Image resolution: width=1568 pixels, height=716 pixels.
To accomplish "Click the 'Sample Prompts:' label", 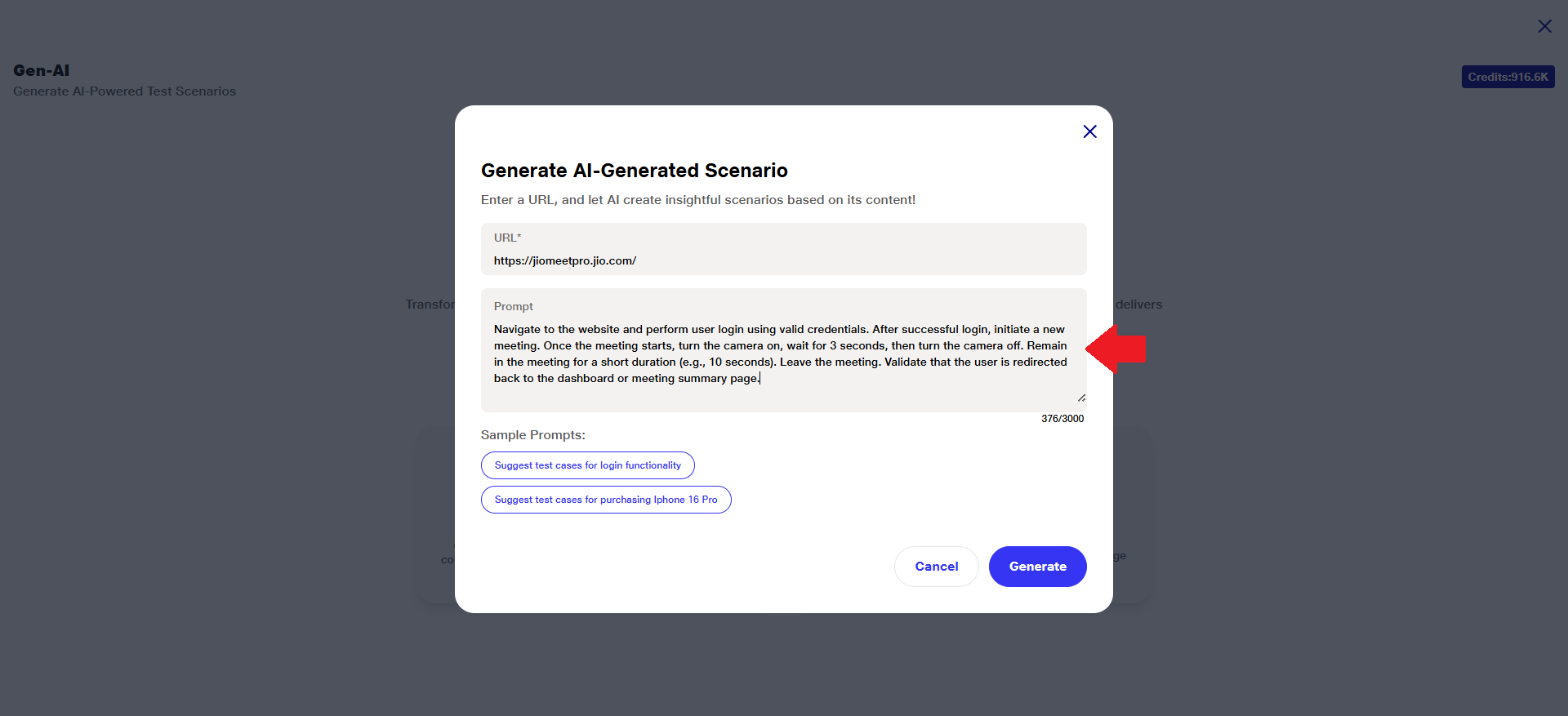I will click(x=532, y=435).
